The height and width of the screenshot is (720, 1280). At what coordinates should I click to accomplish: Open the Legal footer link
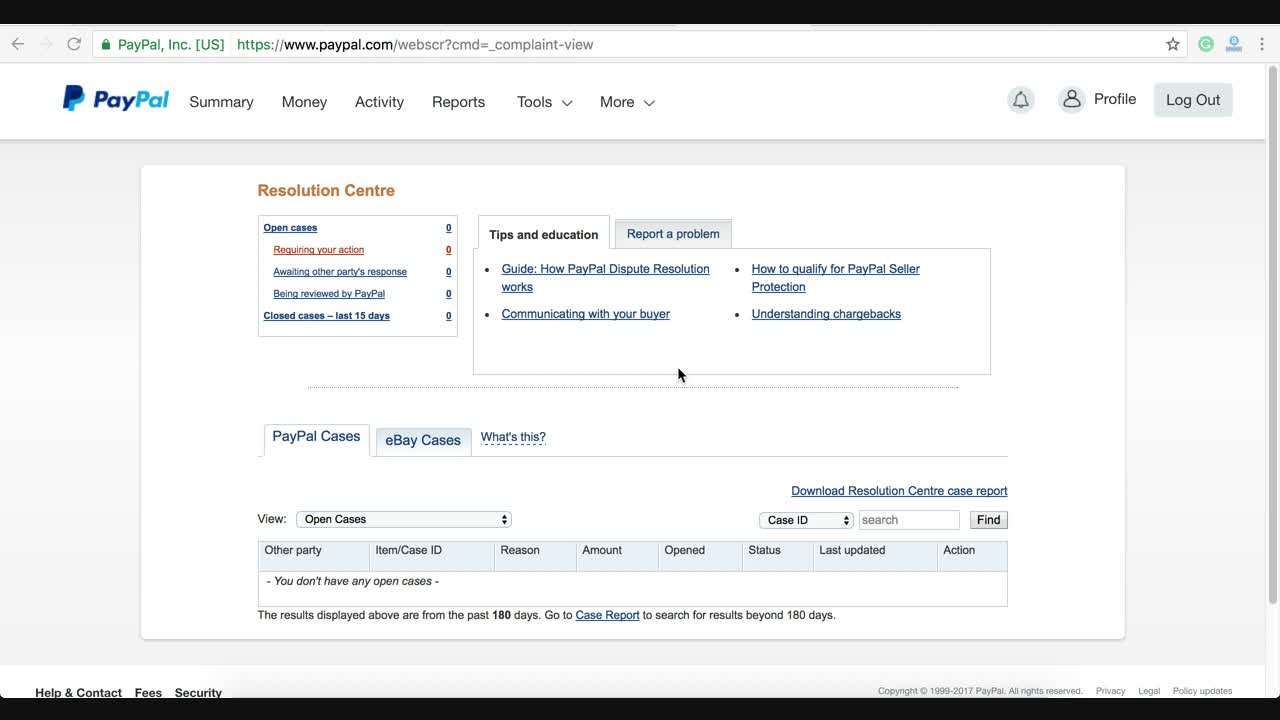1149,691
